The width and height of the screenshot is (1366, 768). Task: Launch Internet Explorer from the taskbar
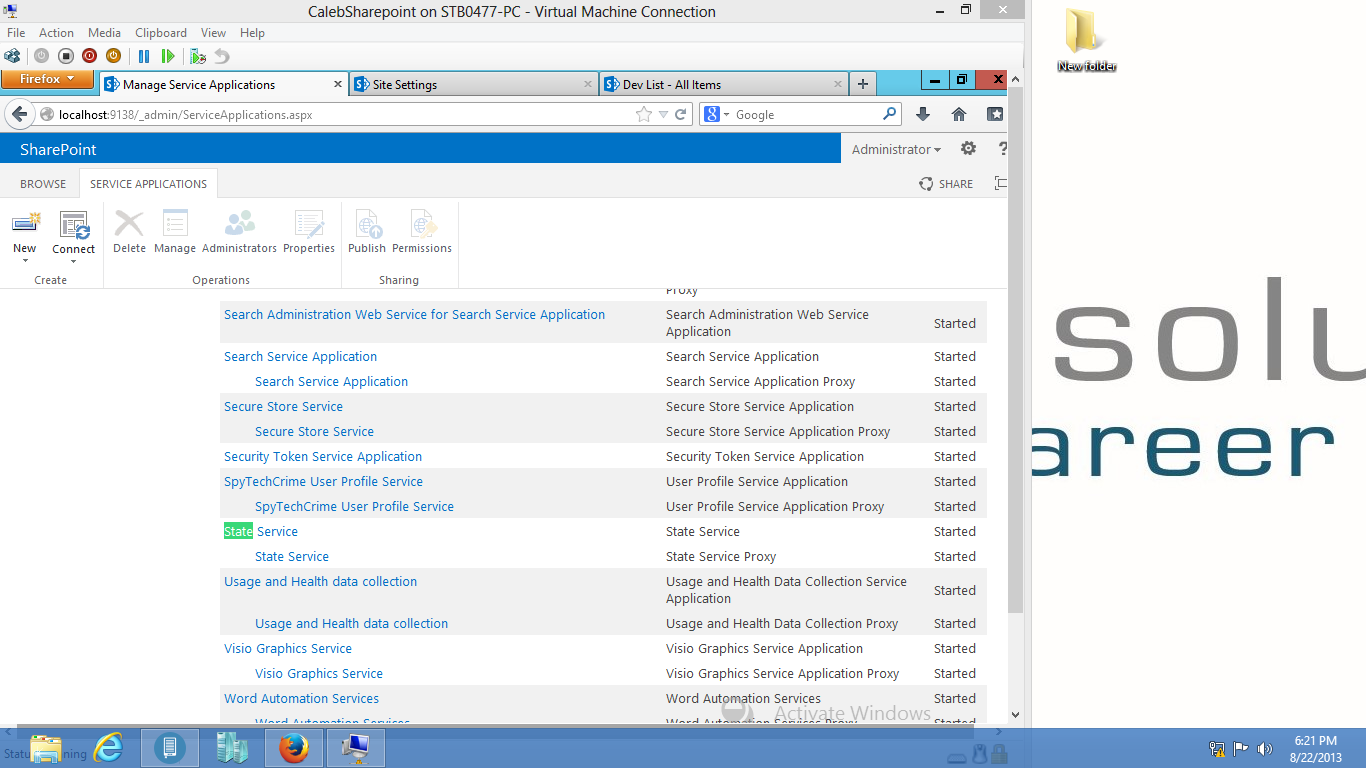coord(108,748)
